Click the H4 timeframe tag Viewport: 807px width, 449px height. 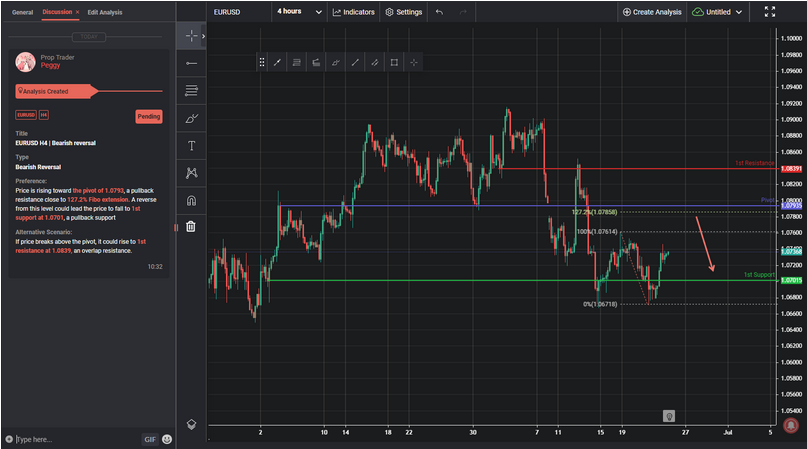(x=44, y=115)
